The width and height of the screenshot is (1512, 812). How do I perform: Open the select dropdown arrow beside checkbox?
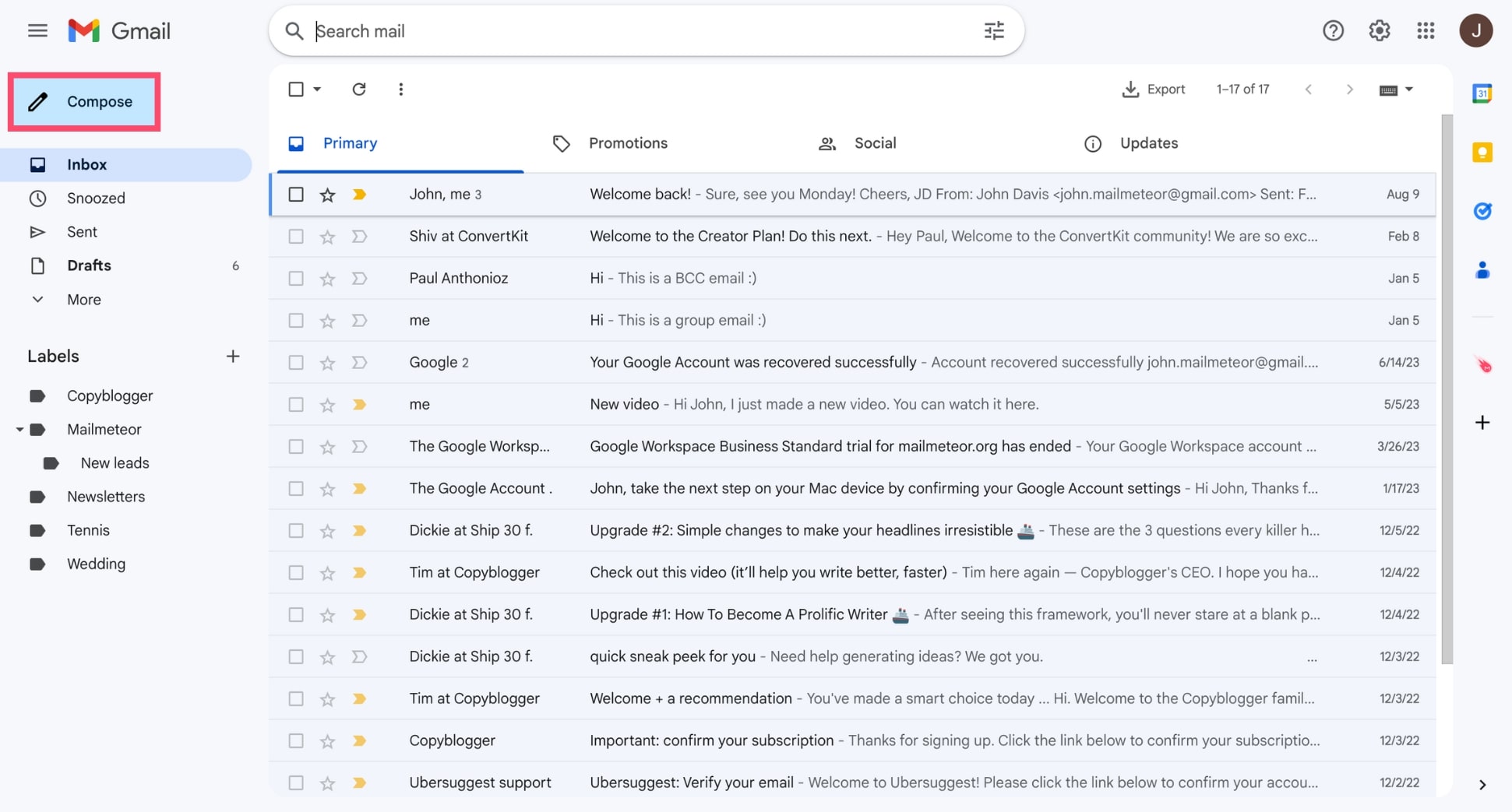[317, 90]
